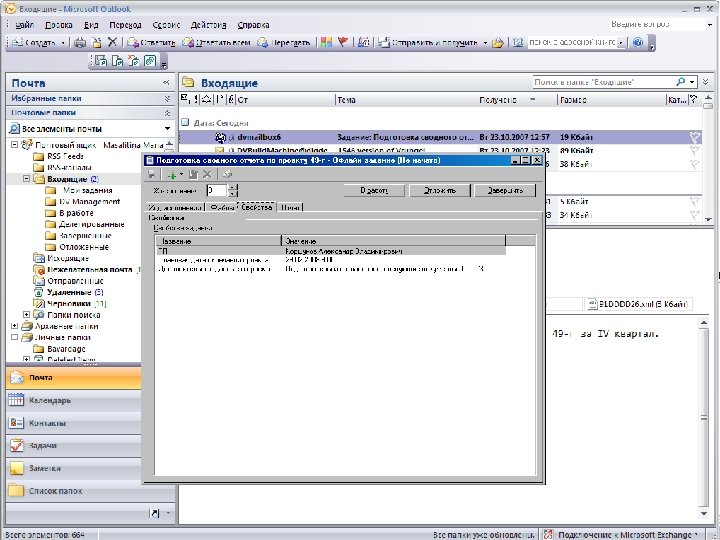720x540 pixels.
Task: Click the Отложить button in task dialog
Action: [439, 190]
